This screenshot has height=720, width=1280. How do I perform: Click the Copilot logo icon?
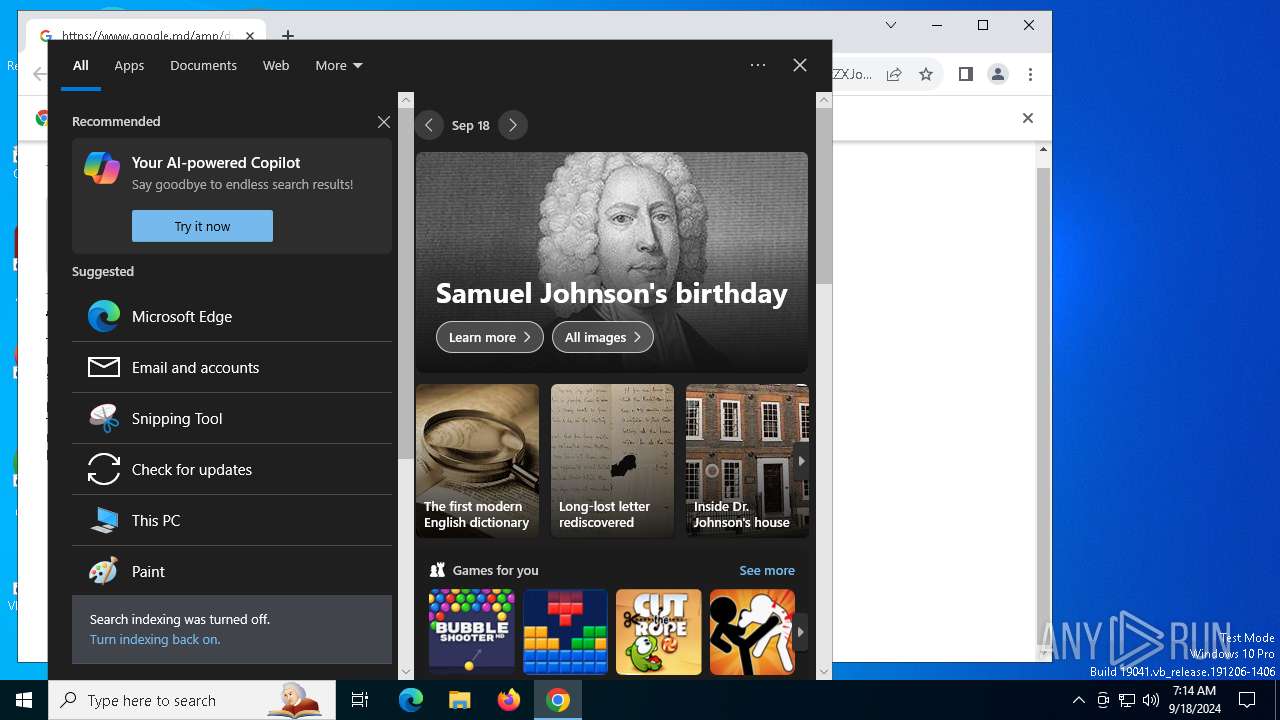coord(102,168)
